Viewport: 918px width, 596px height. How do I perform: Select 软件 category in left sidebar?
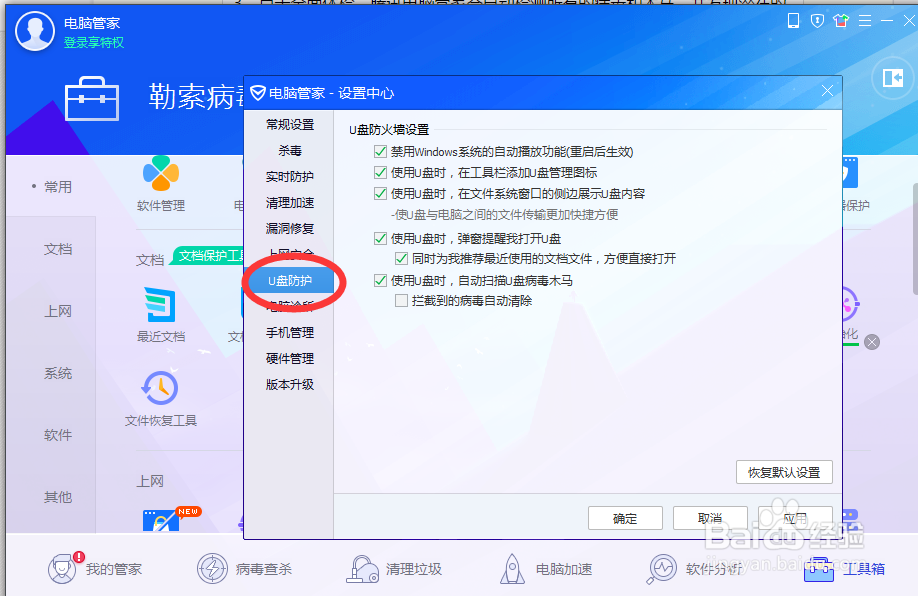click(x=58, y=435)
